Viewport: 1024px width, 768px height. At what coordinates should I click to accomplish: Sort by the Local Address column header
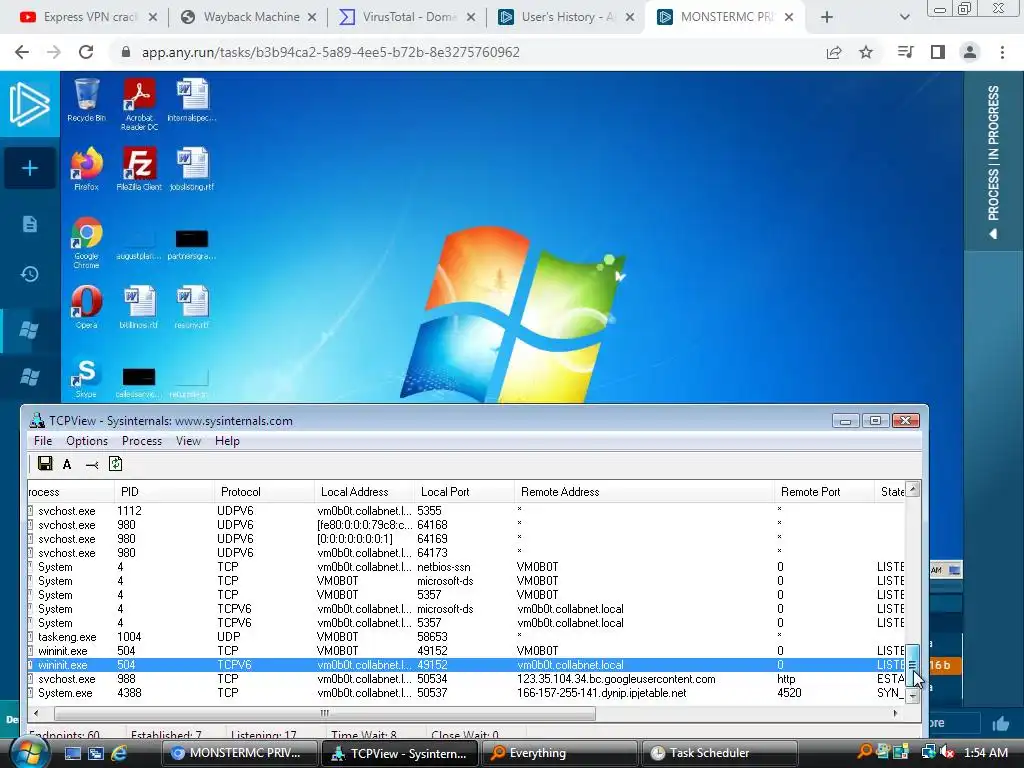(x=364, y=492)
